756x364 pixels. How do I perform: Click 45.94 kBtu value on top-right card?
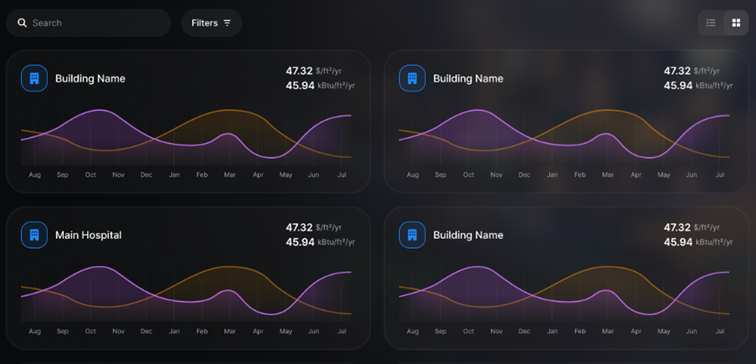(x=677, y=85)
